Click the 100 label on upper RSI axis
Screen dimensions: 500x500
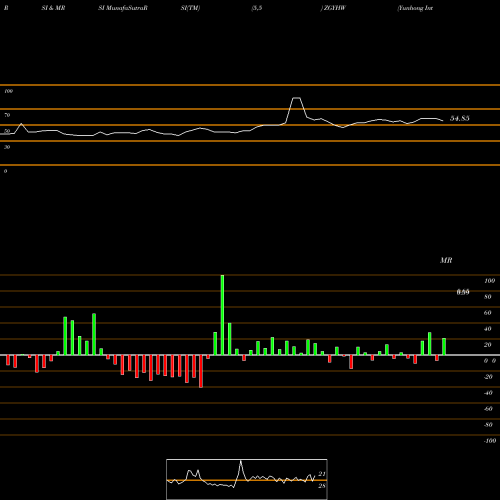click(8, 91)
